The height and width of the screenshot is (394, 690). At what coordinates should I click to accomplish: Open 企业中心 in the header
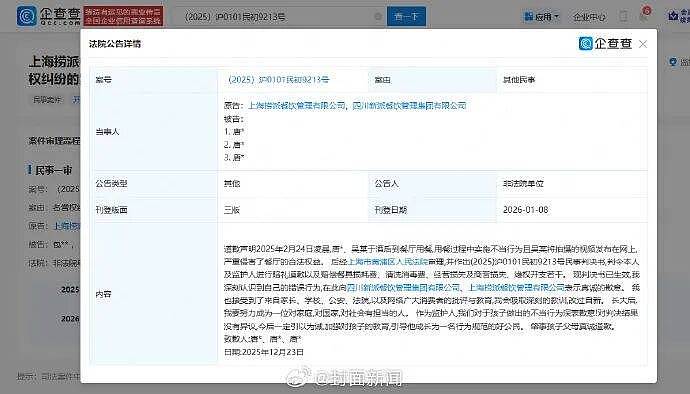tap(589, 17)
